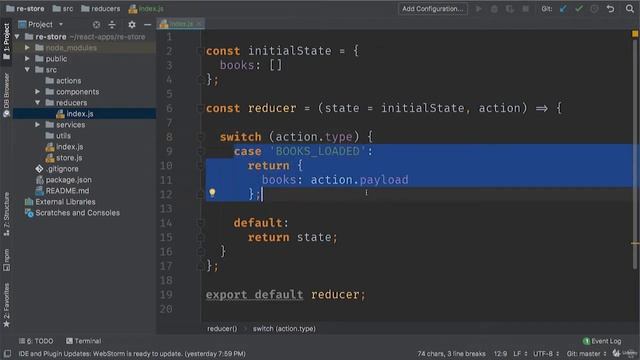Click the tool windows toggle icon at bottom-left corner
This screenshot has width=640, height=360.
point(7,353)
